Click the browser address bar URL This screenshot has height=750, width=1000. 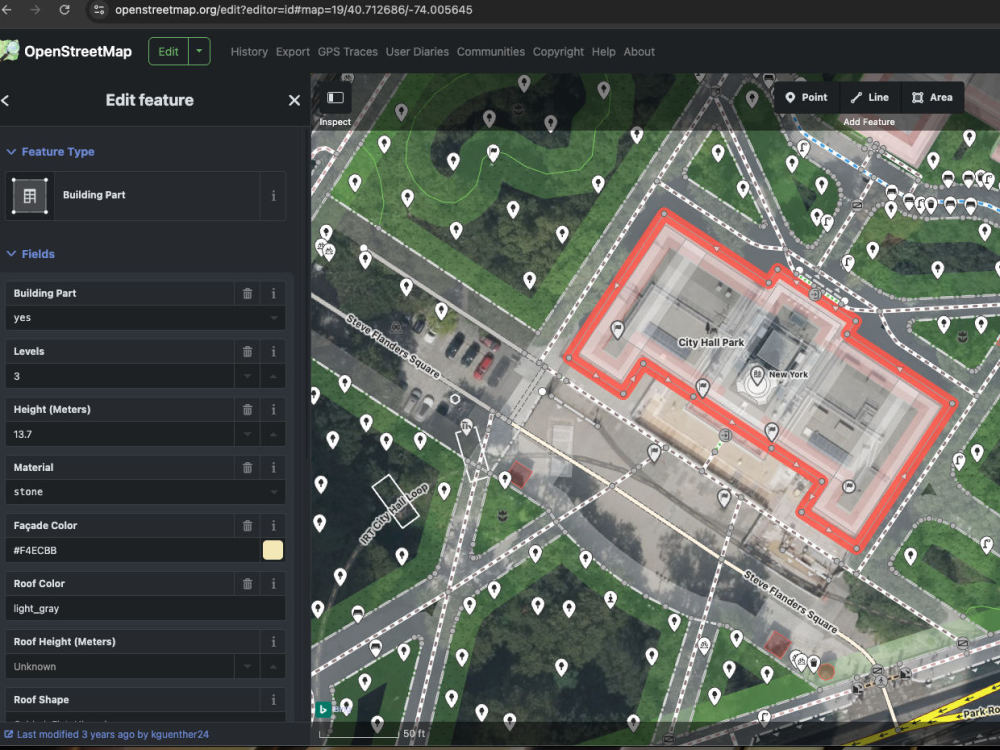294,10
